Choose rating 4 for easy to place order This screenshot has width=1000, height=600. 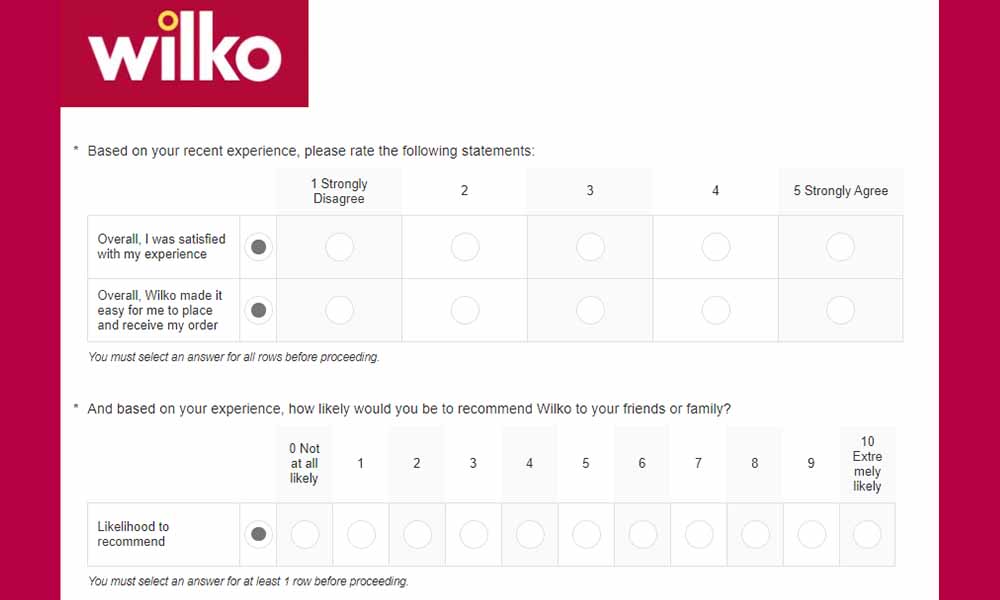coord(716,310)
